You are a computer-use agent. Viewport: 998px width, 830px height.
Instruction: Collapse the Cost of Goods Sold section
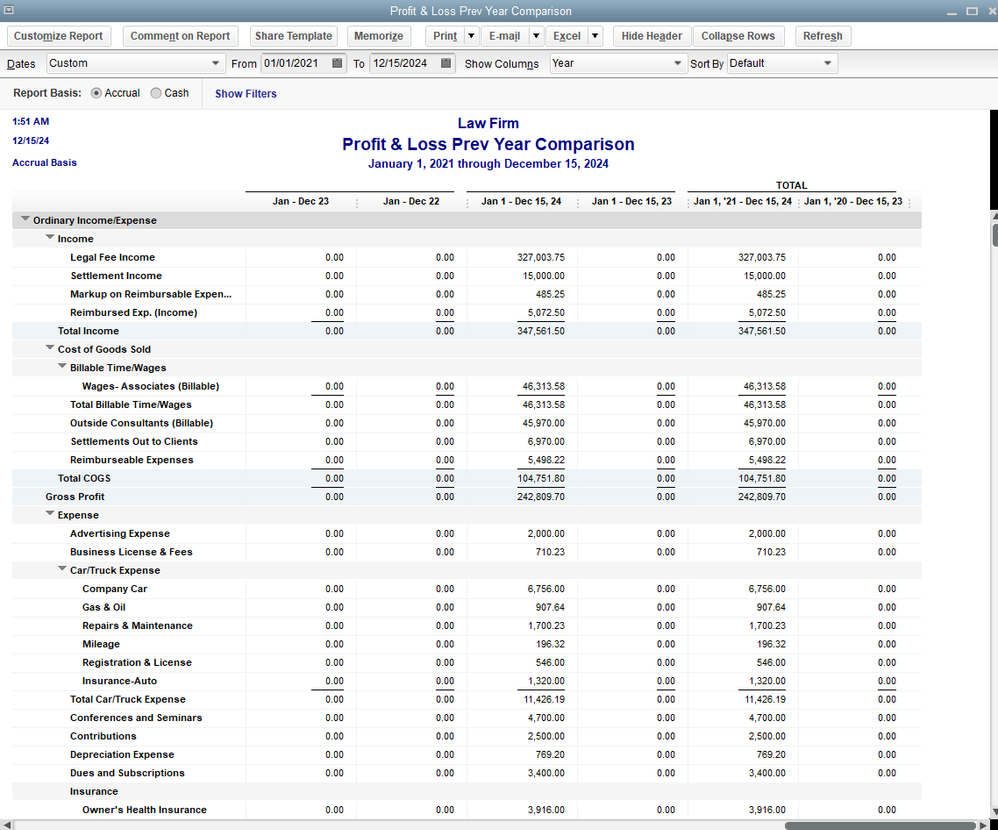coord(49,349)
